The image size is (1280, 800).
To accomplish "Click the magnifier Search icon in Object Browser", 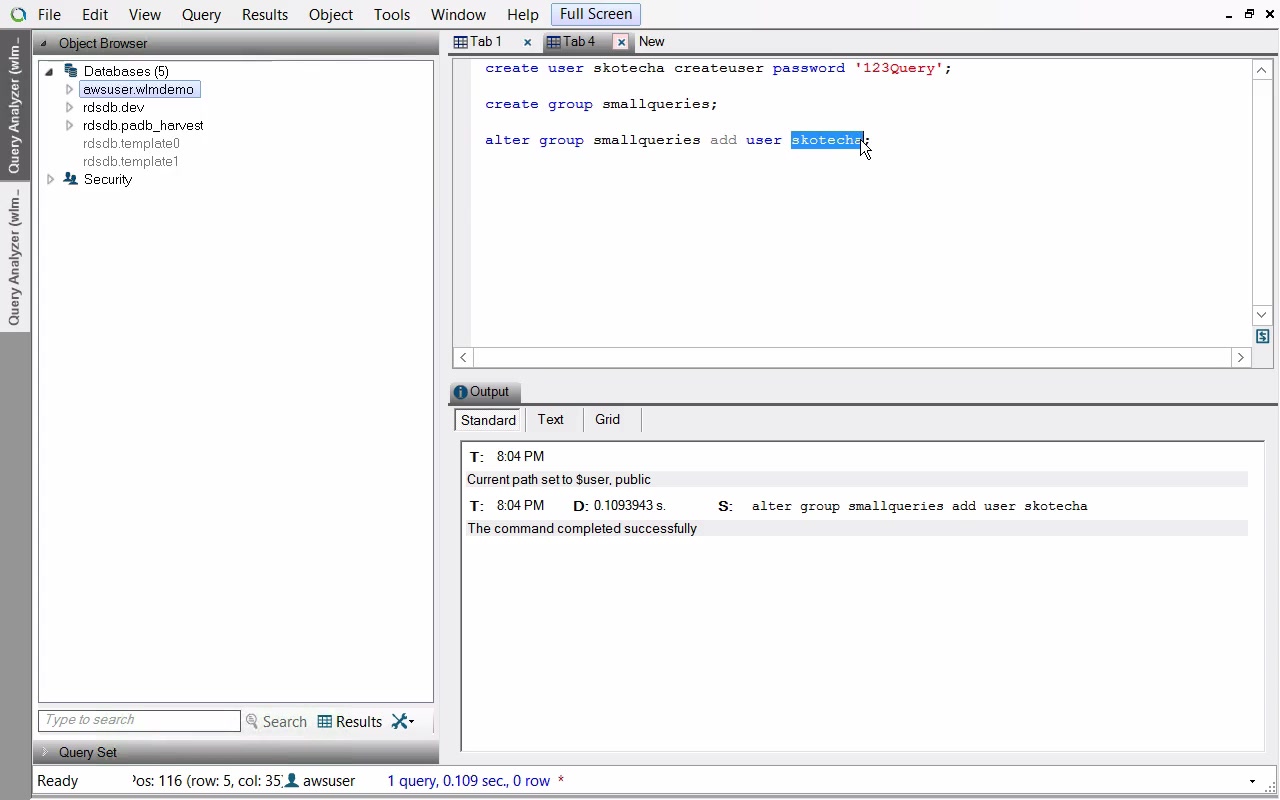I will pyautogui.click(x=252, y=722).
